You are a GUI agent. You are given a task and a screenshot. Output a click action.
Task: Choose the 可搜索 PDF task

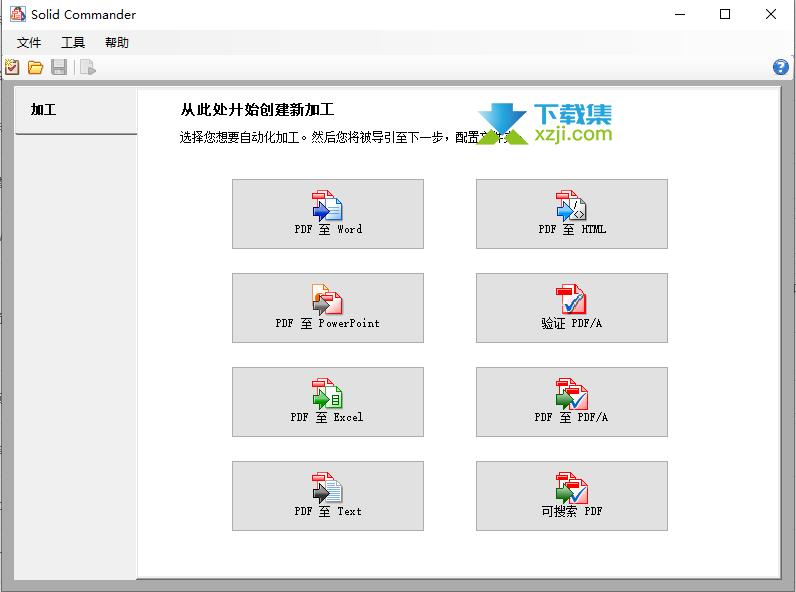tap(572, 496)
